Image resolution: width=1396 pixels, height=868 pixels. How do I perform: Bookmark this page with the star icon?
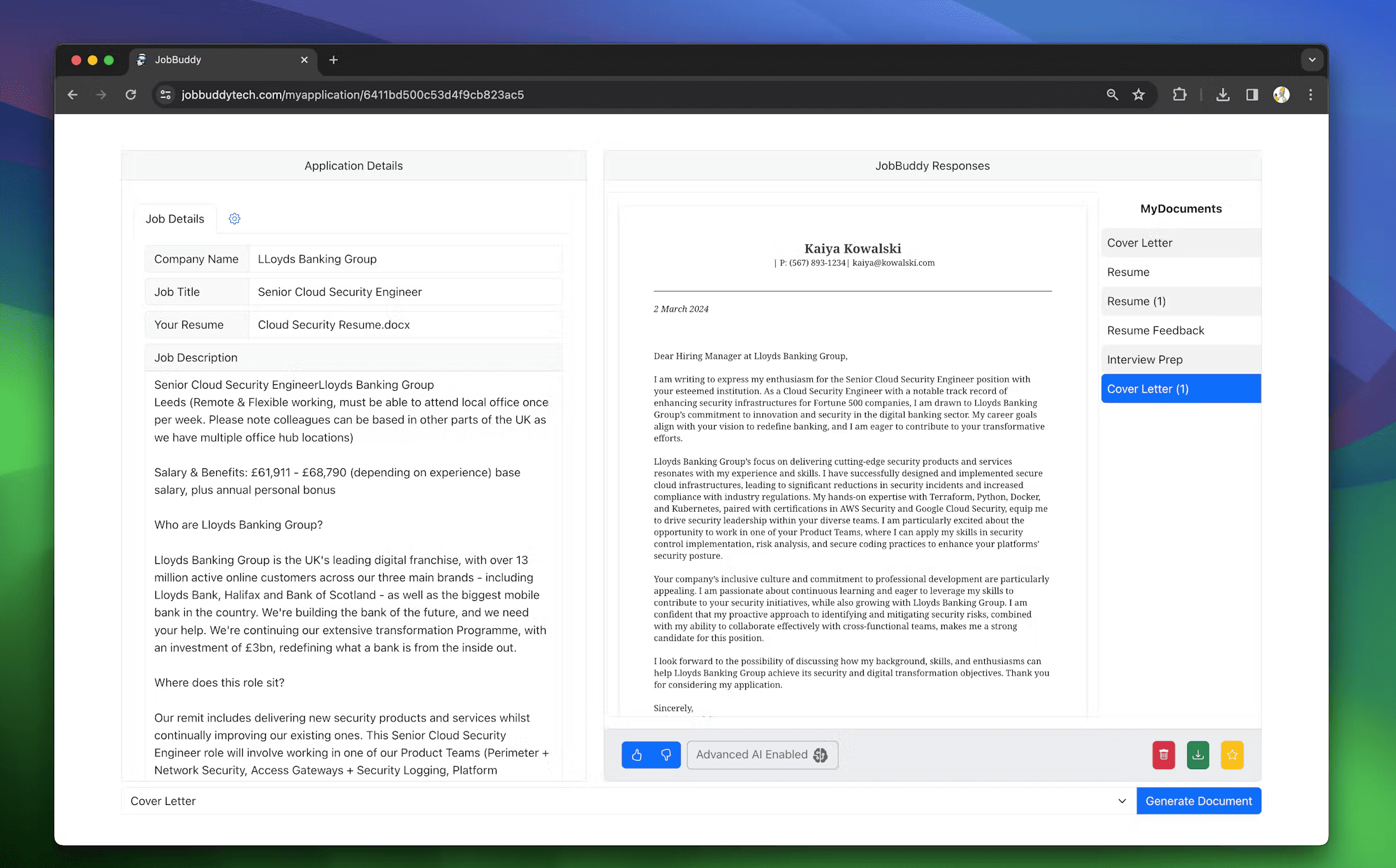pos(1138,95)
